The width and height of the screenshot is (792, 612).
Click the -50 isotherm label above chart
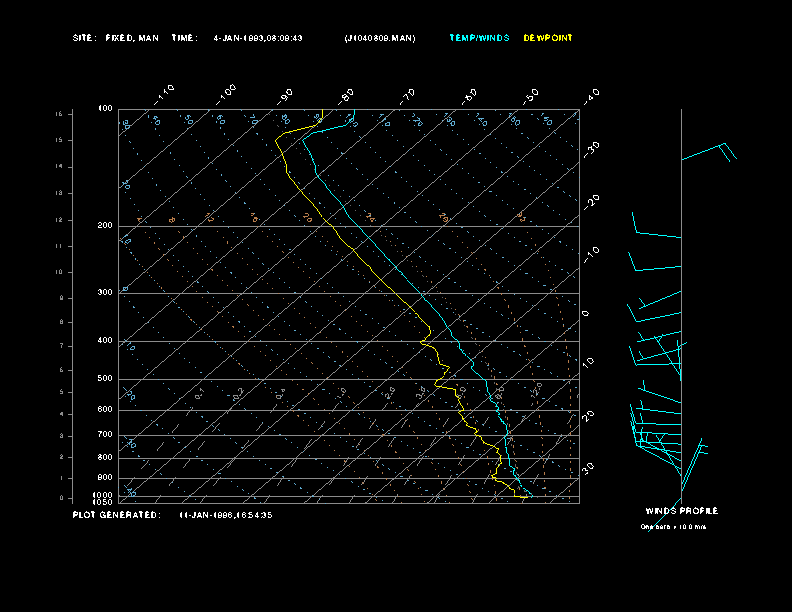531,96
